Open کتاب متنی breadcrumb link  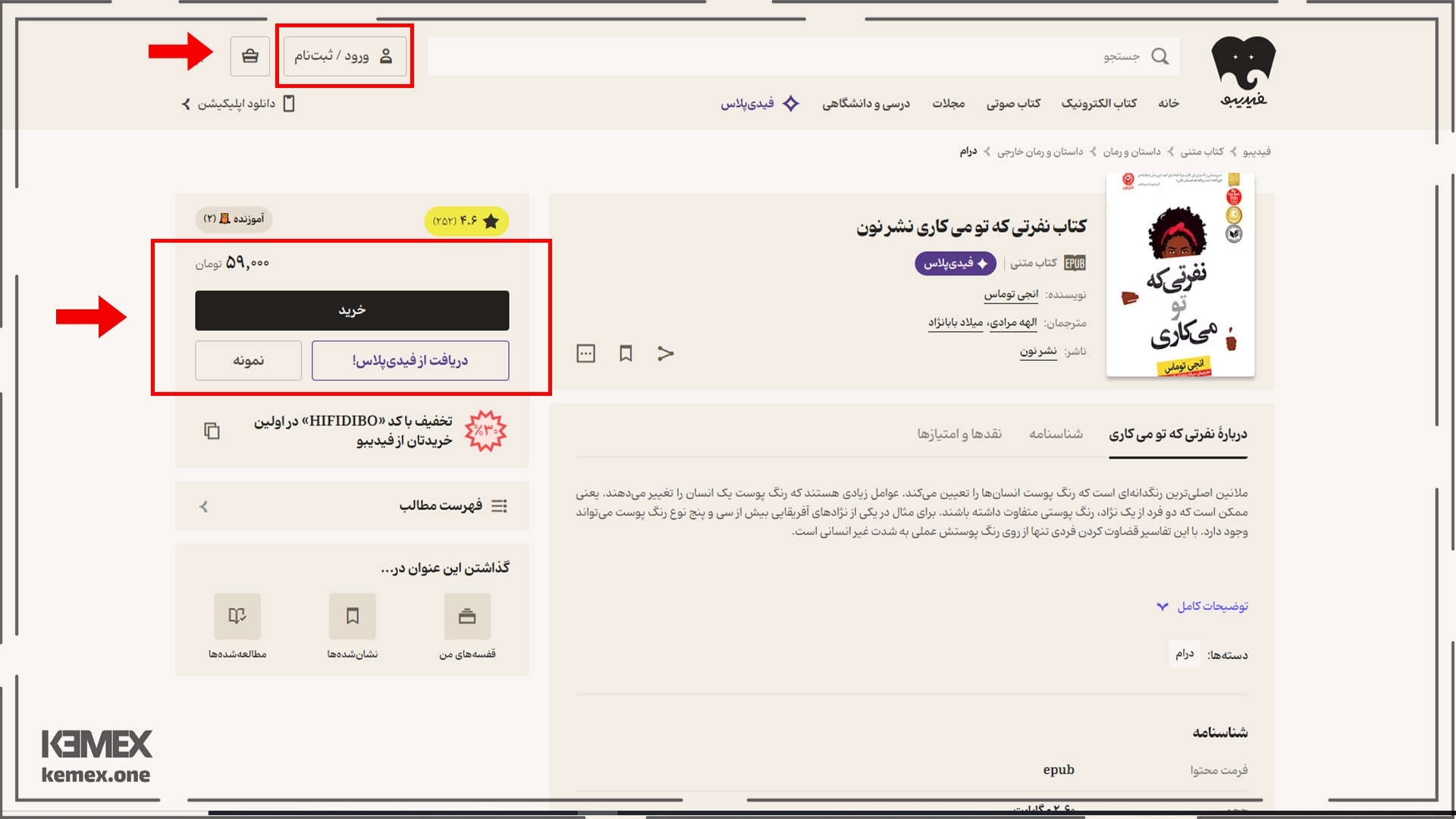[x=1202, y=152]
